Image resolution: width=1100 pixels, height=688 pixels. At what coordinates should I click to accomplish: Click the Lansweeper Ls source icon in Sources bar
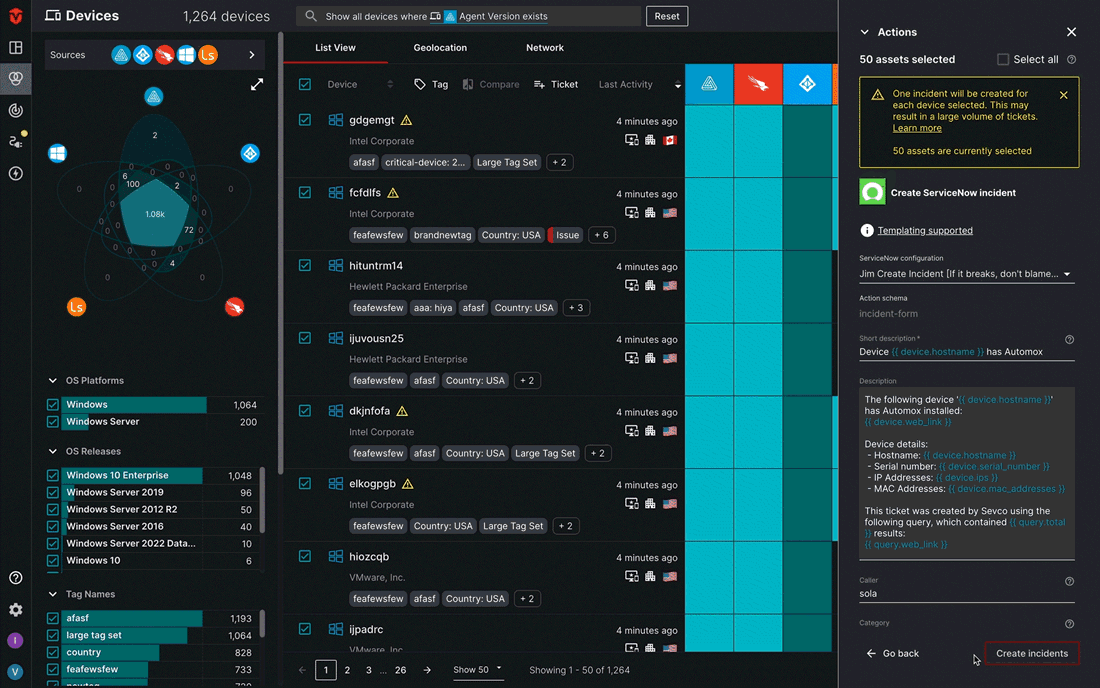coord(208,55)
